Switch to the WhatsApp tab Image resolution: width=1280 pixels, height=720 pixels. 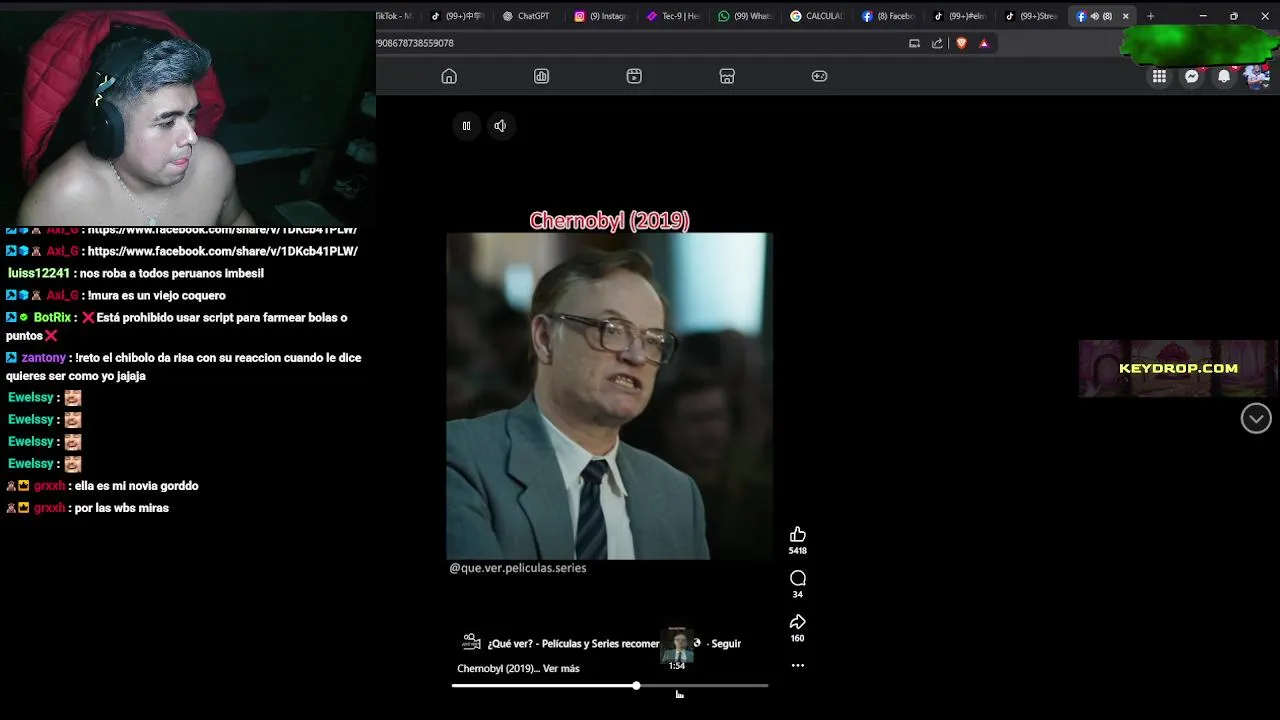[746, 16]
